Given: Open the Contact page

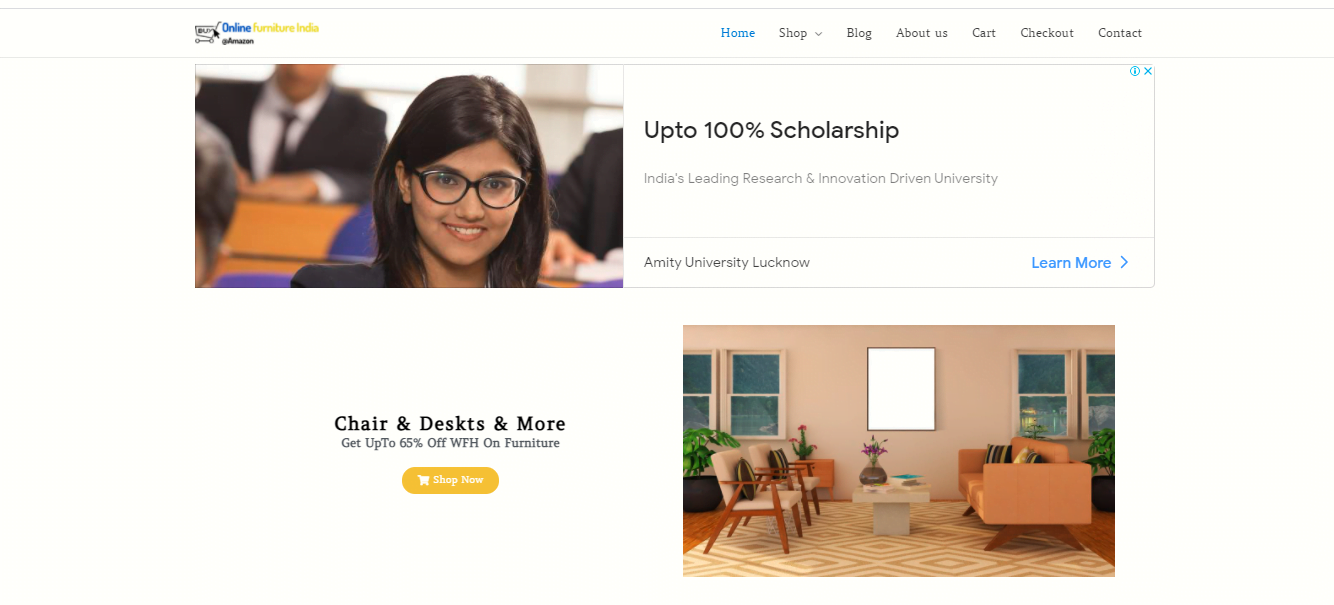Looking at the screenshot, I should click(1120, 33).
